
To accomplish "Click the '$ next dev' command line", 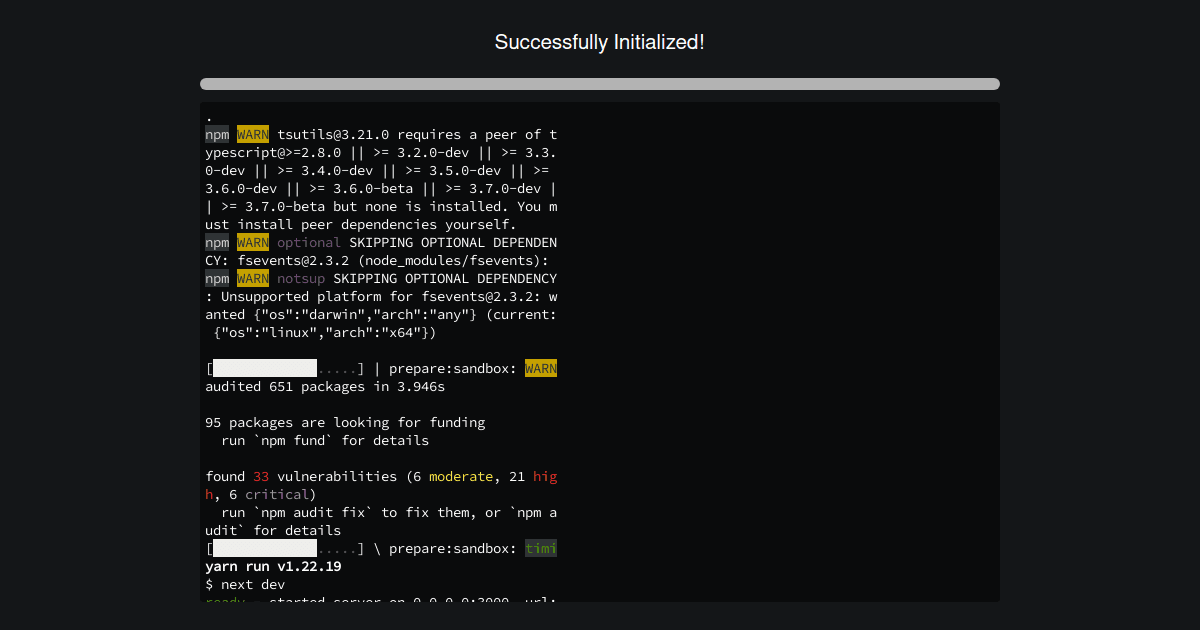I will coord(245,584).
